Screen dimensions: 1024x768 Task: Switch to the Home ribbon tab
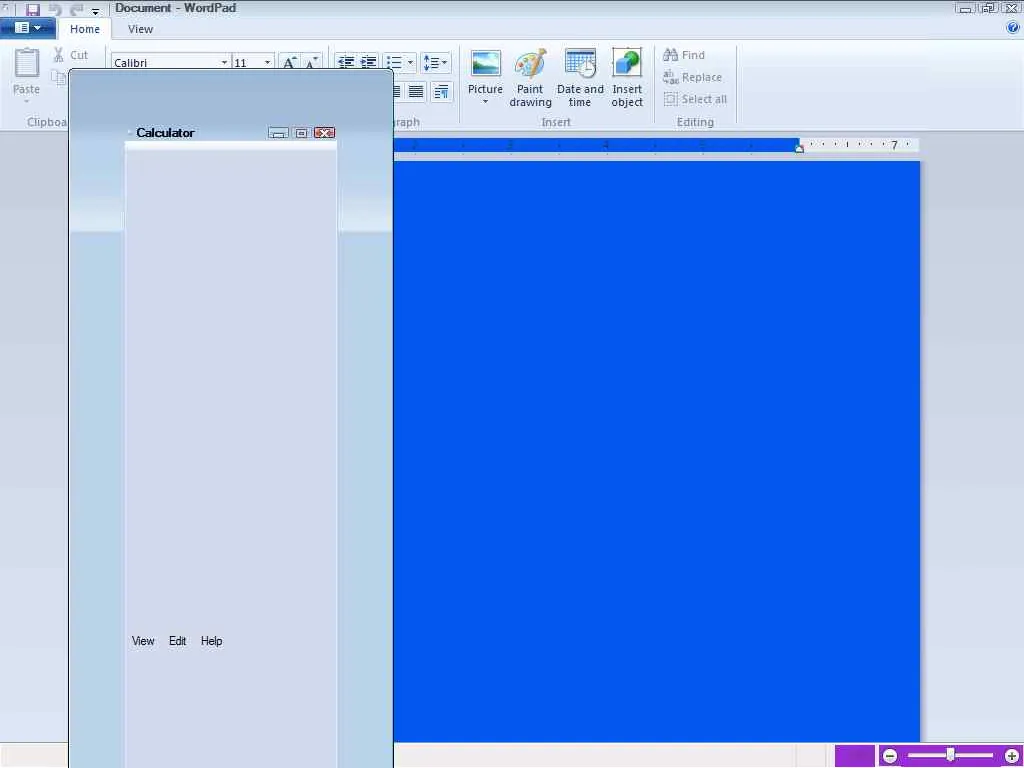tap(85, 29)
